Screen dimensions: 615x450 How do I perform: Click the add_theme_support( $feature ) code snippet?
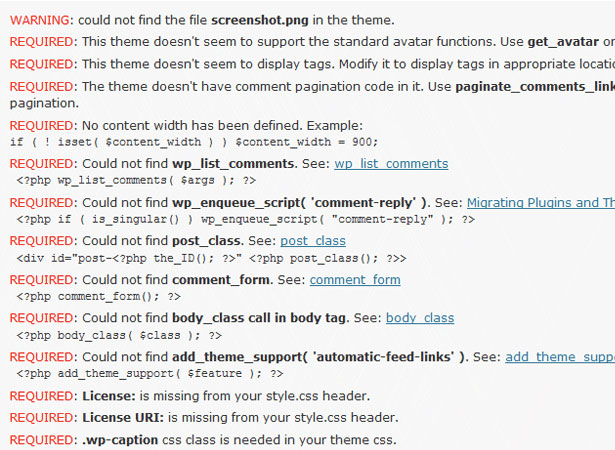(x=149, y=373)
